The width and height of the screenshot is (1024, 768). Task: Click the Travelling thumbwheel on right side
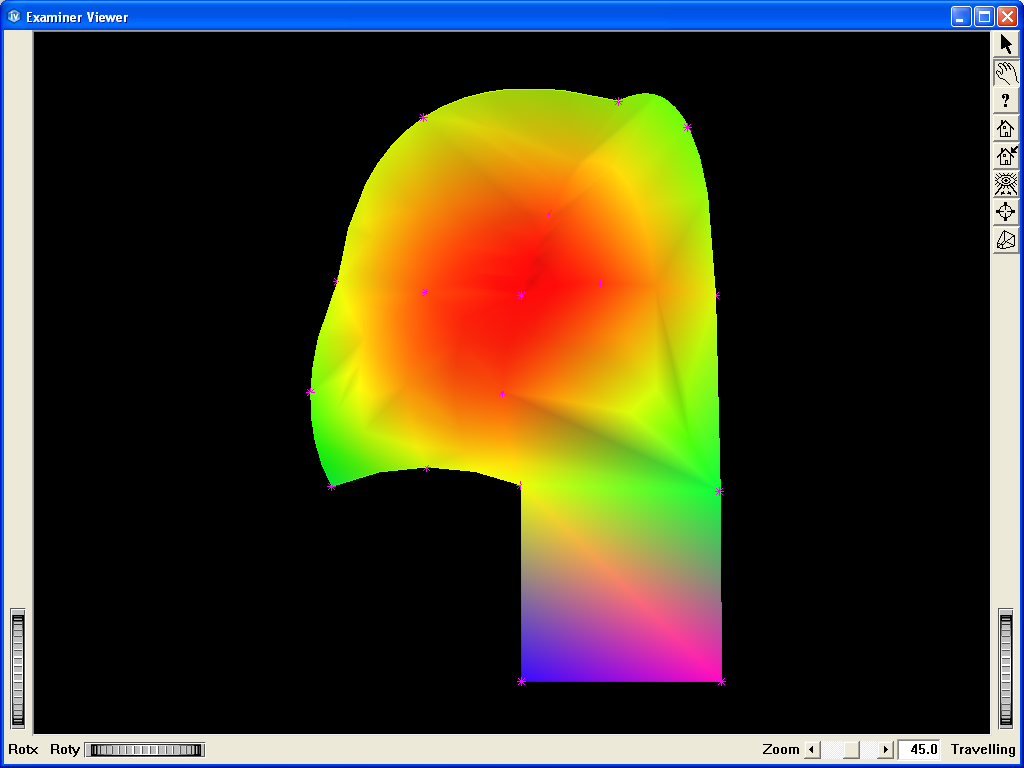tap(1006, 669)
